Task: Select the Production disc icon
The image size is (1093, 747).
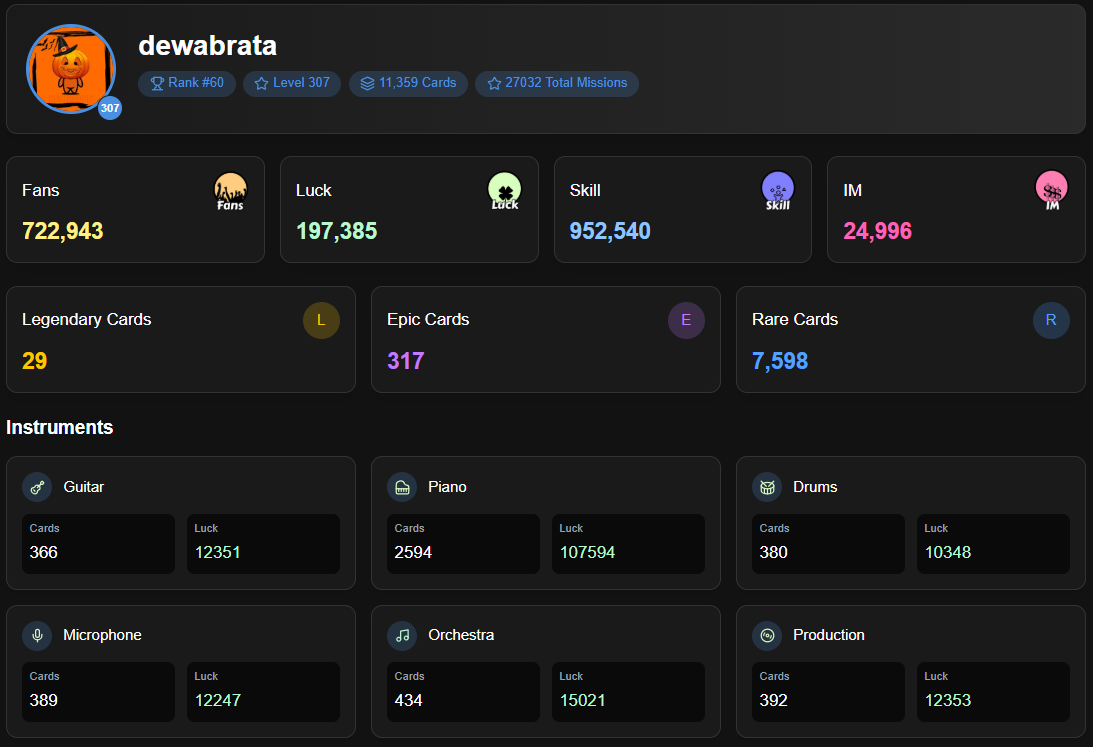Action: (767, 635)
